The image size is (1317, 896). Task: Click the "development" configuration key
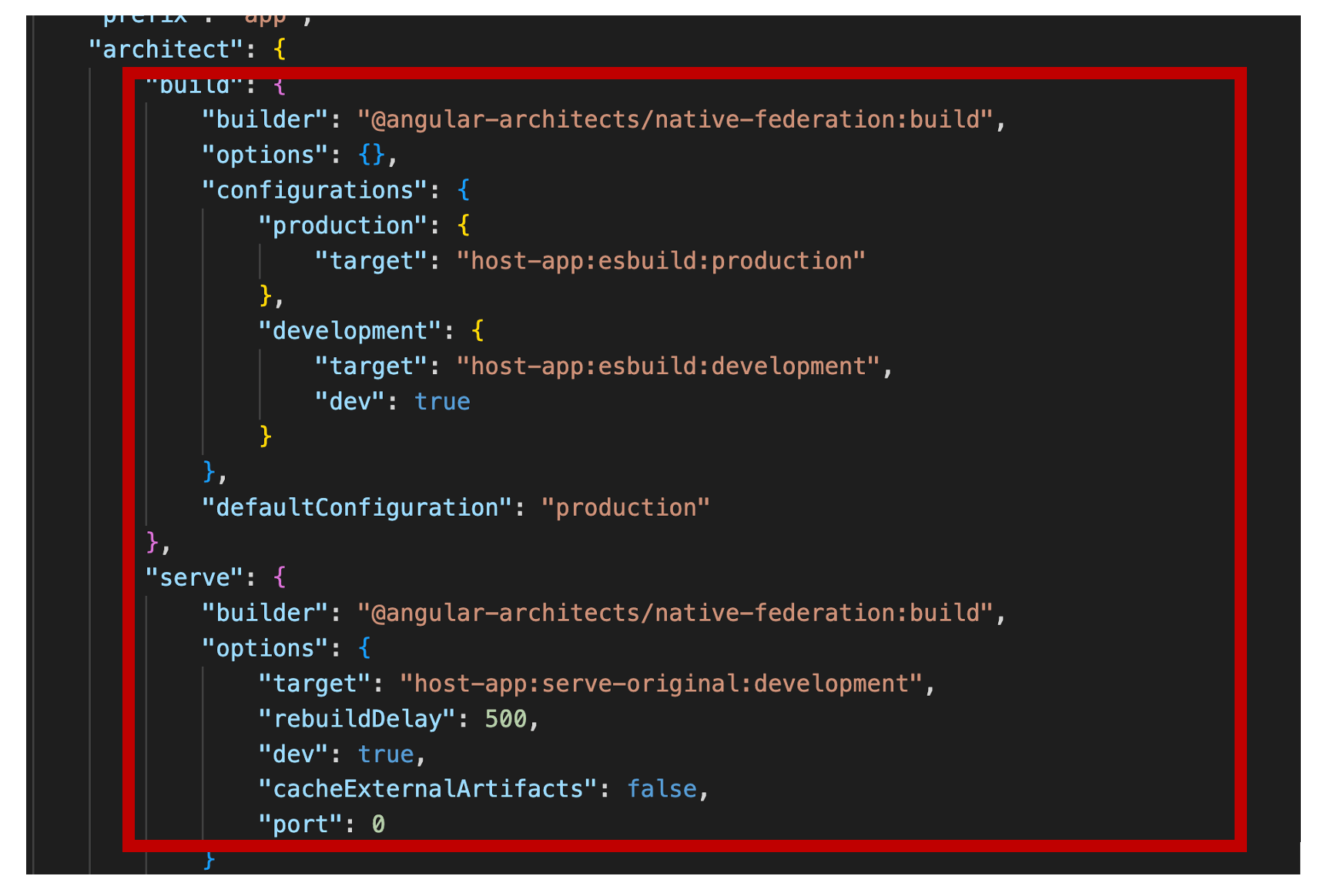point(351,330)
